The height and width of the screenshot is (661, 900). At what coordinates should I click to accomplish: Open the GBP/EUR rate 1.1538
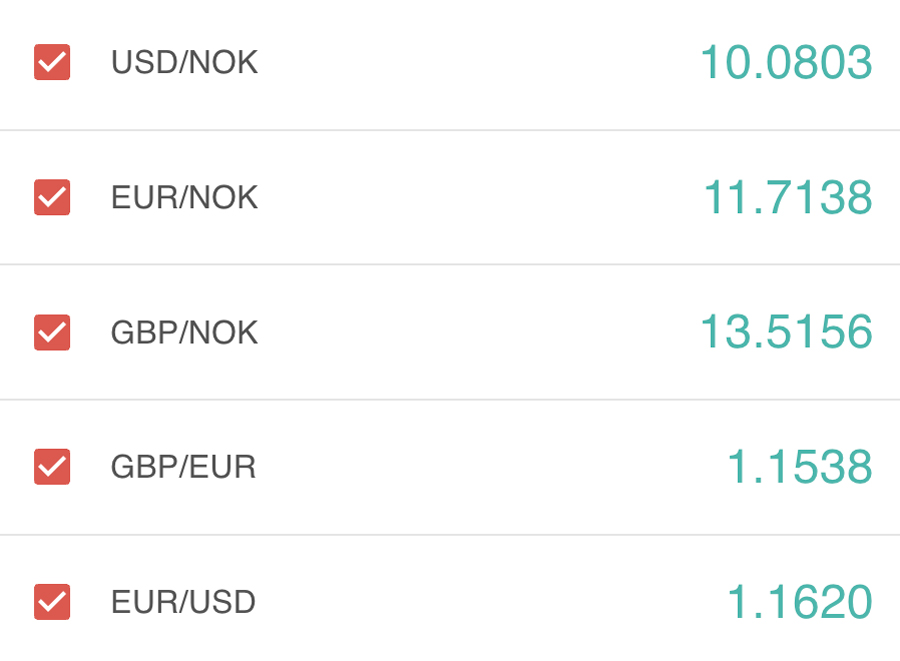tap(799, 467)
